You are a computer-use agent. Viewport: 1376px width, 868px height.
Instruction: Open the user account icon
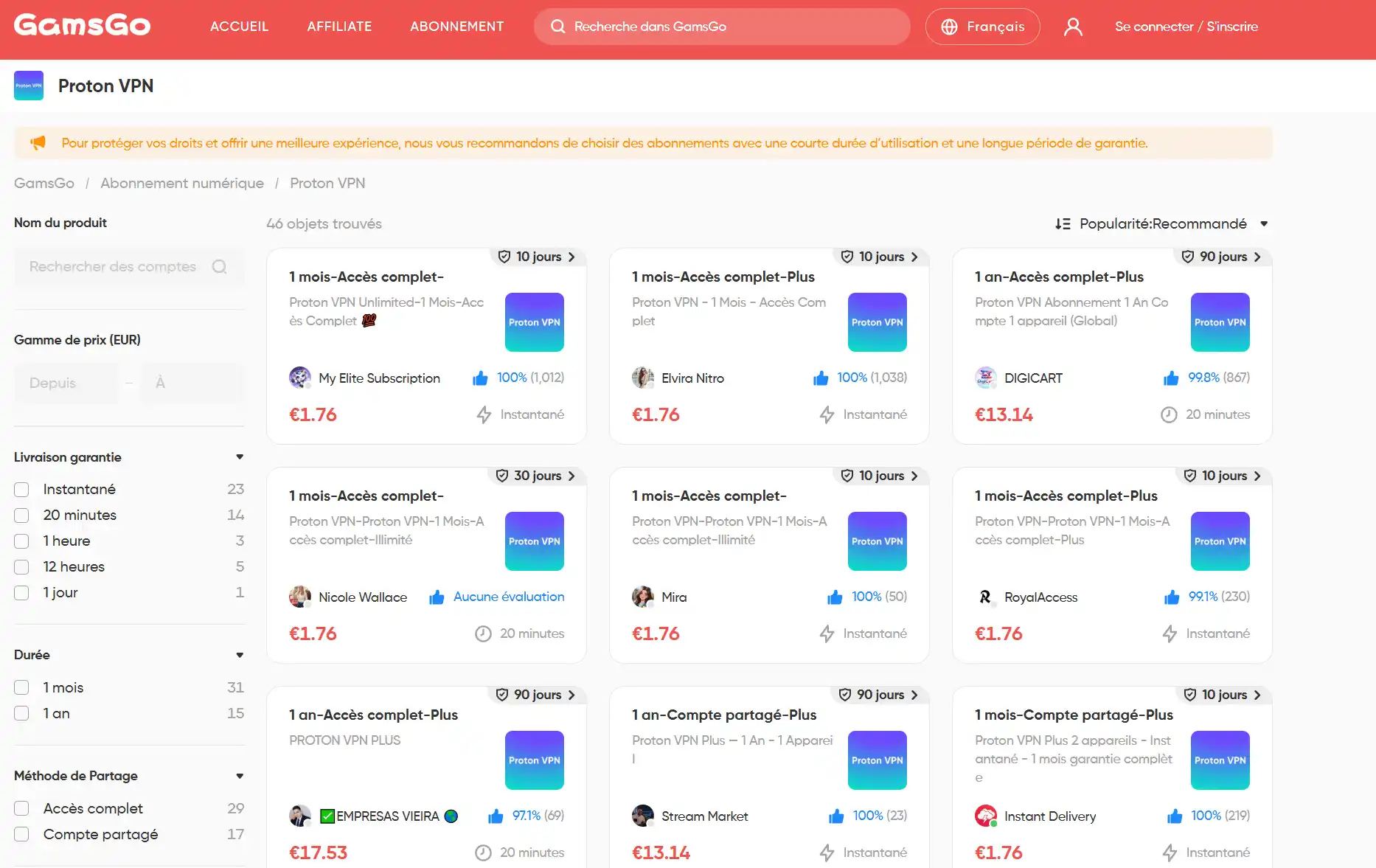tap(1073, 27)
